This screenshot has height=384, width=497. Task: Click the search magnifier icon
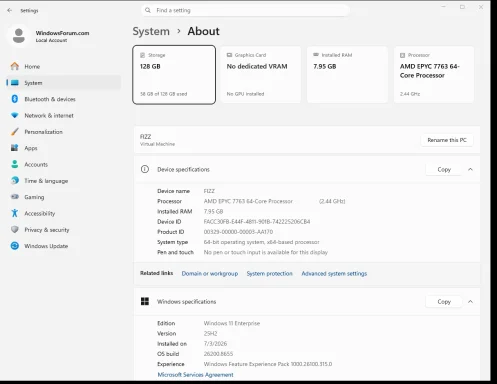148,10
